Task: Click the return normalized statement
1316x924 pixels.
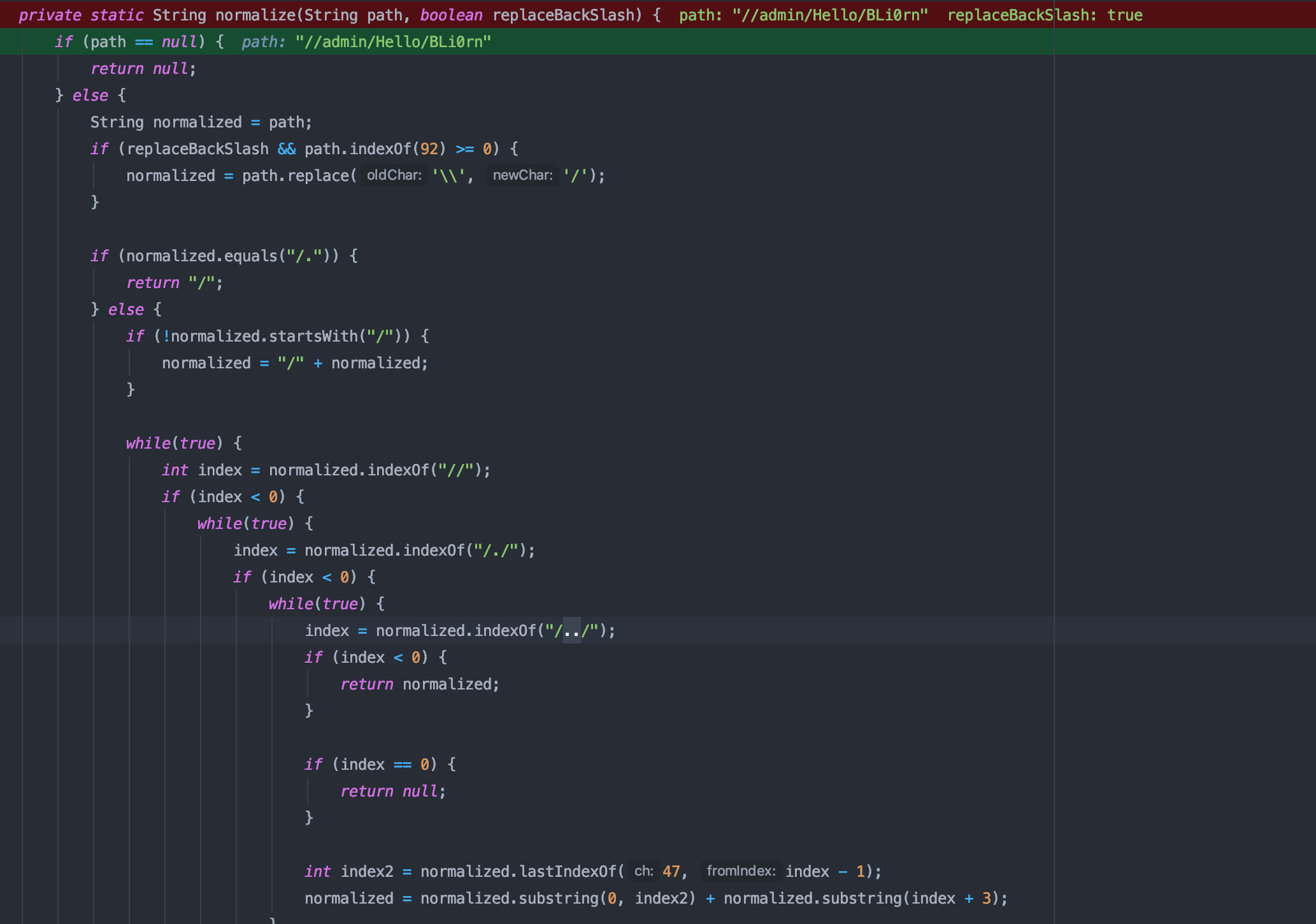Action: (419, 684)
